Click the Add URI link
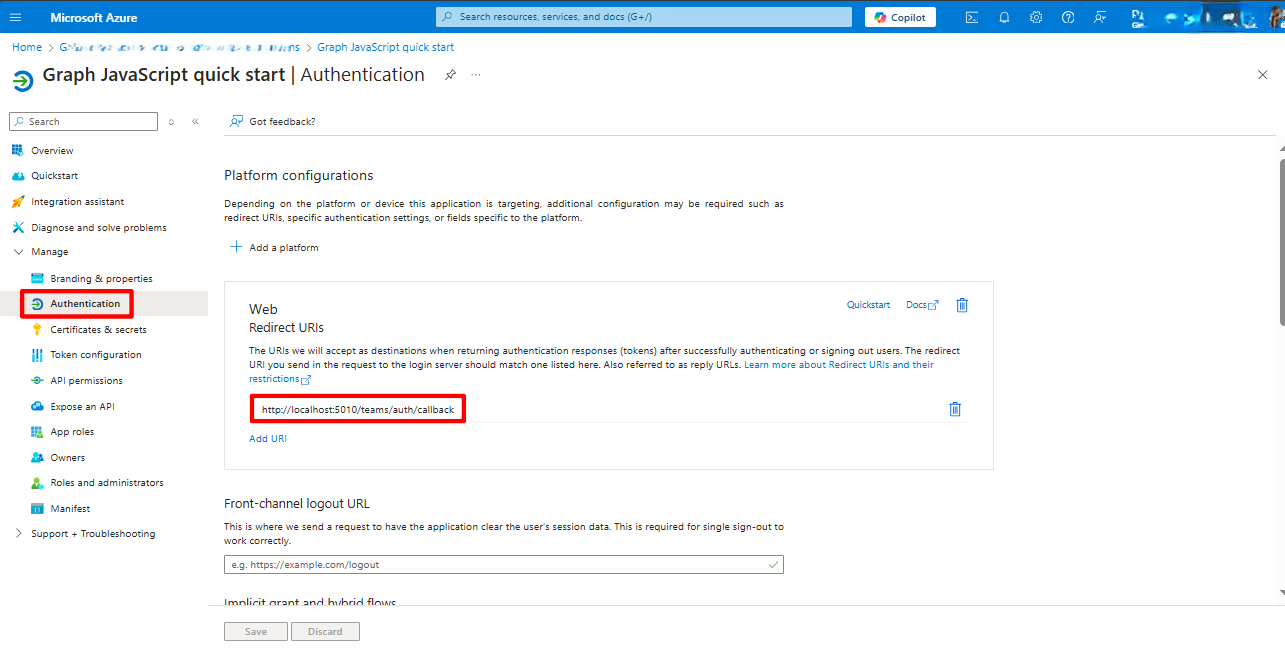This screenshot has height=648, width=1285. coord(268,438)
